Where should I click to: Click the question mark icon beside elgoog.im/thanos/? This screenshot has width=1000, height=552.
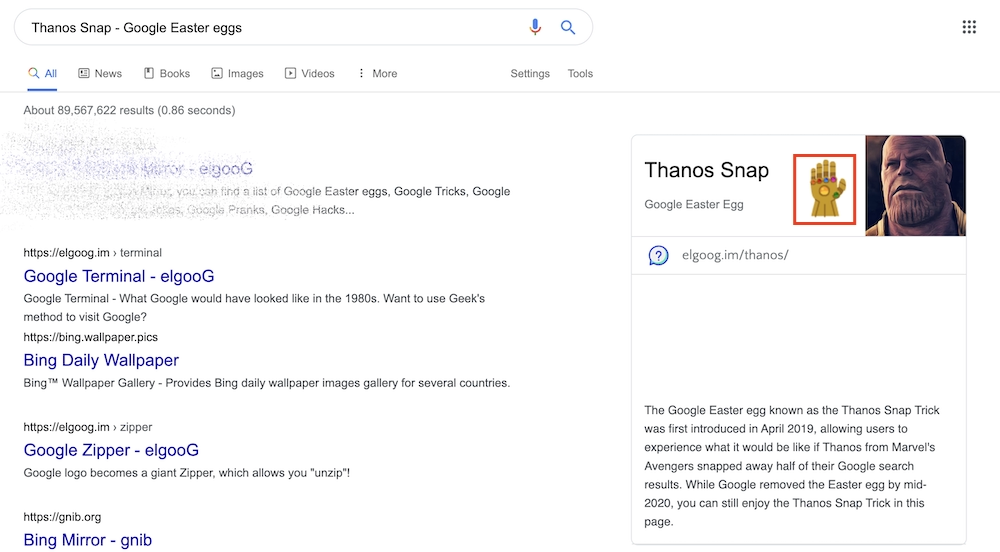(658, 255)
